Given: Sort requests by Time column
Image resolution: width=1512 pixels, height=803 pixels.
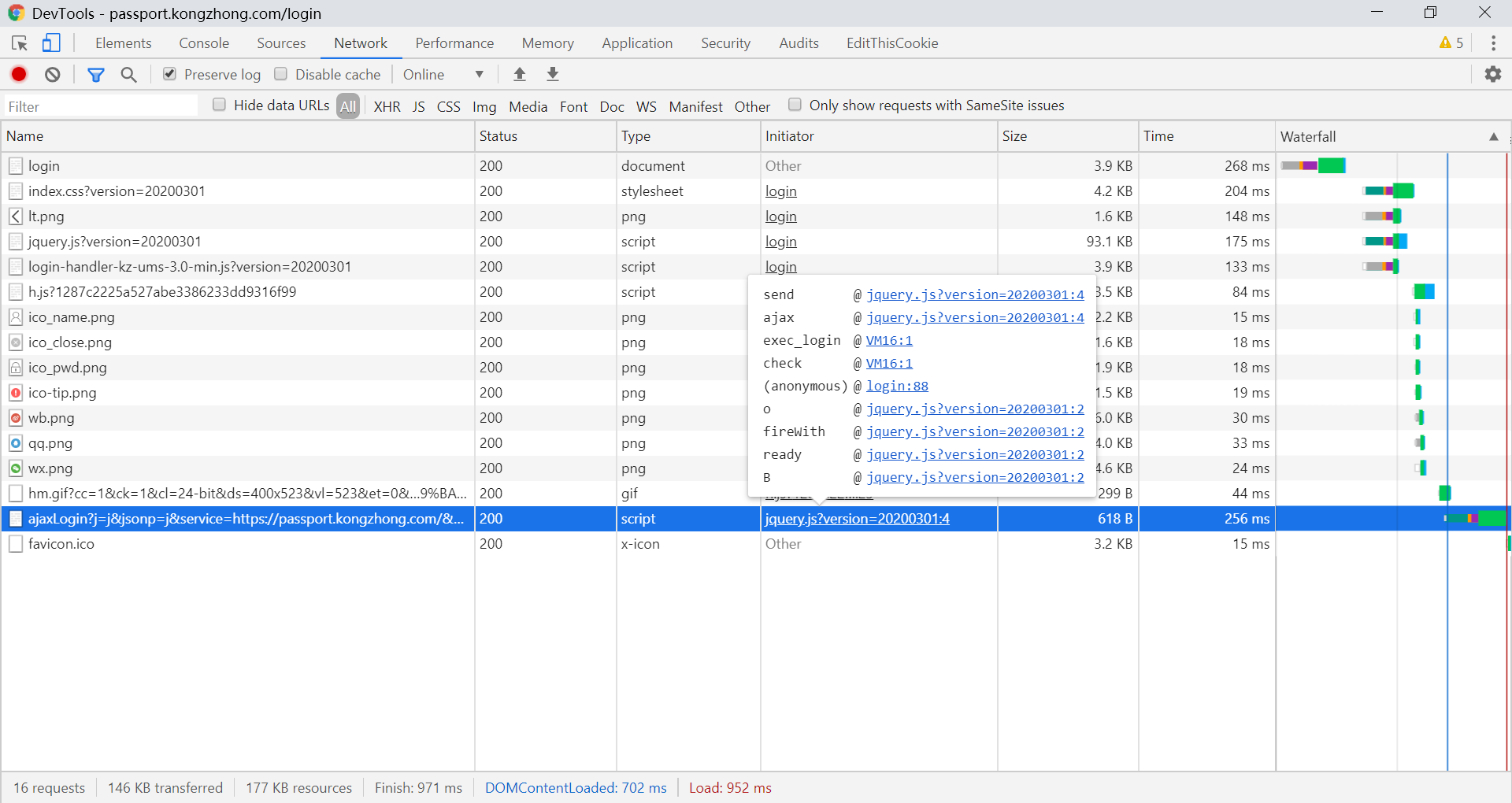Looking at the screenshot, I should pyautogui.click(x=1206, y=136).
